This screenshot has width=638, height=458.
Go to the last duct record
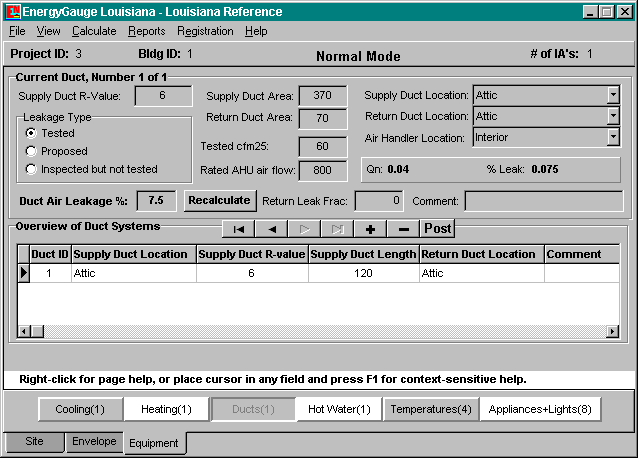(x=337, y=229)
